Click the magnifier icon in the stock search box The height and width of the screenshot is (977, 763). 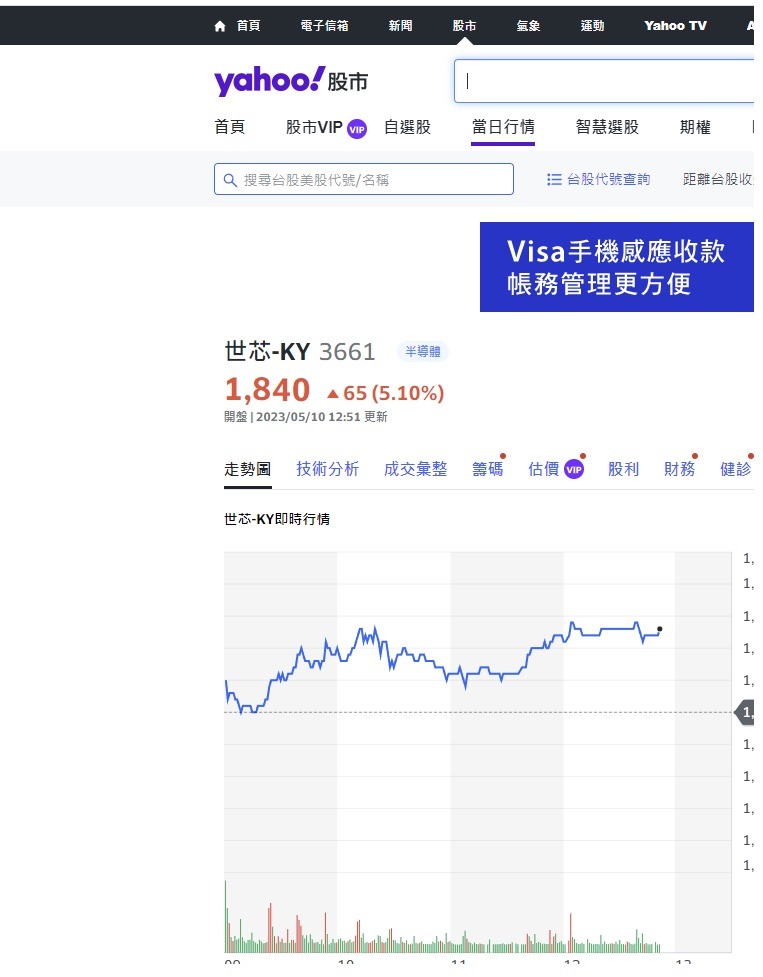point(230,179)
